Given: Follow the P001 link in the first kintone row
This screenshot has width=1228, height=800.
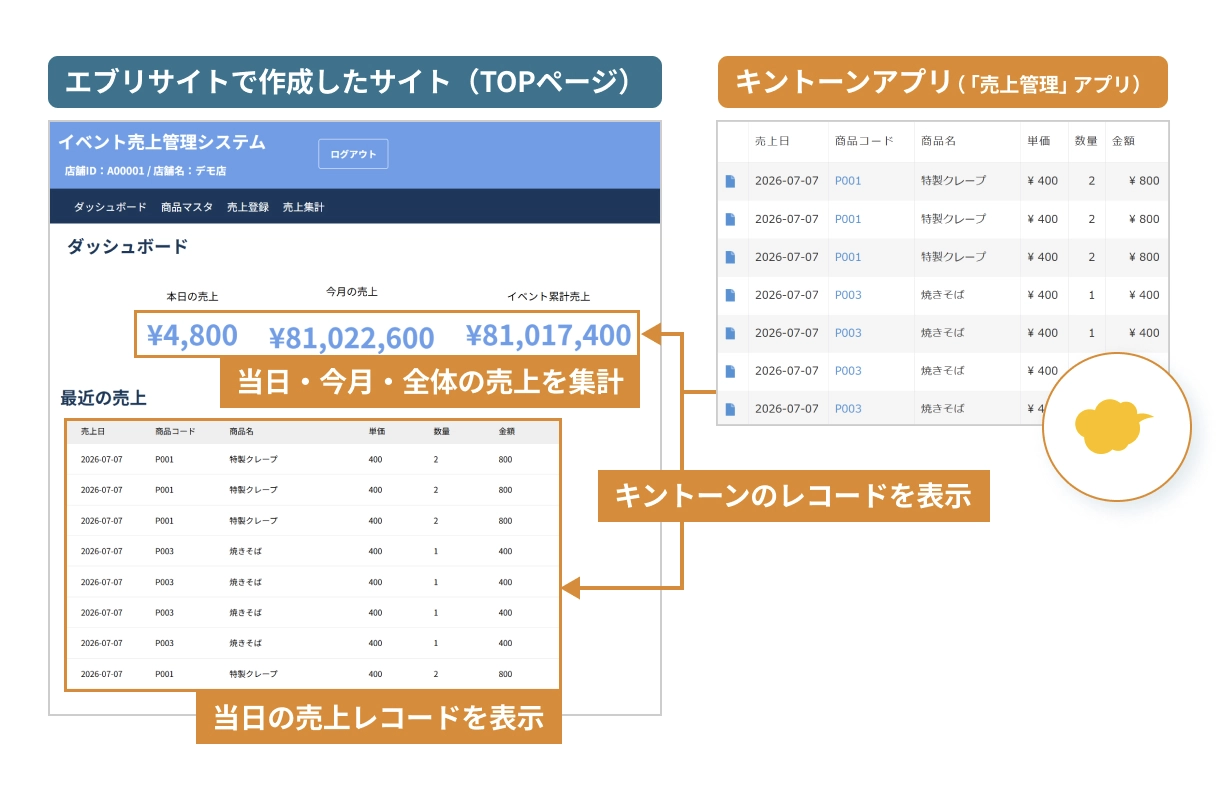Looking at the screenshot, I should [x=848, y=181].
